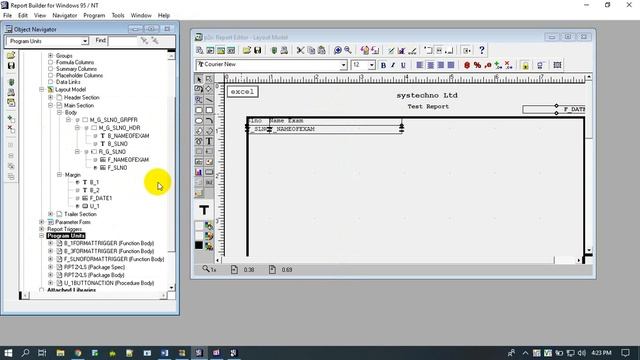Expand the Parameter Form node
This screenshot has height=360, width=640.
(x=42, y=222)
